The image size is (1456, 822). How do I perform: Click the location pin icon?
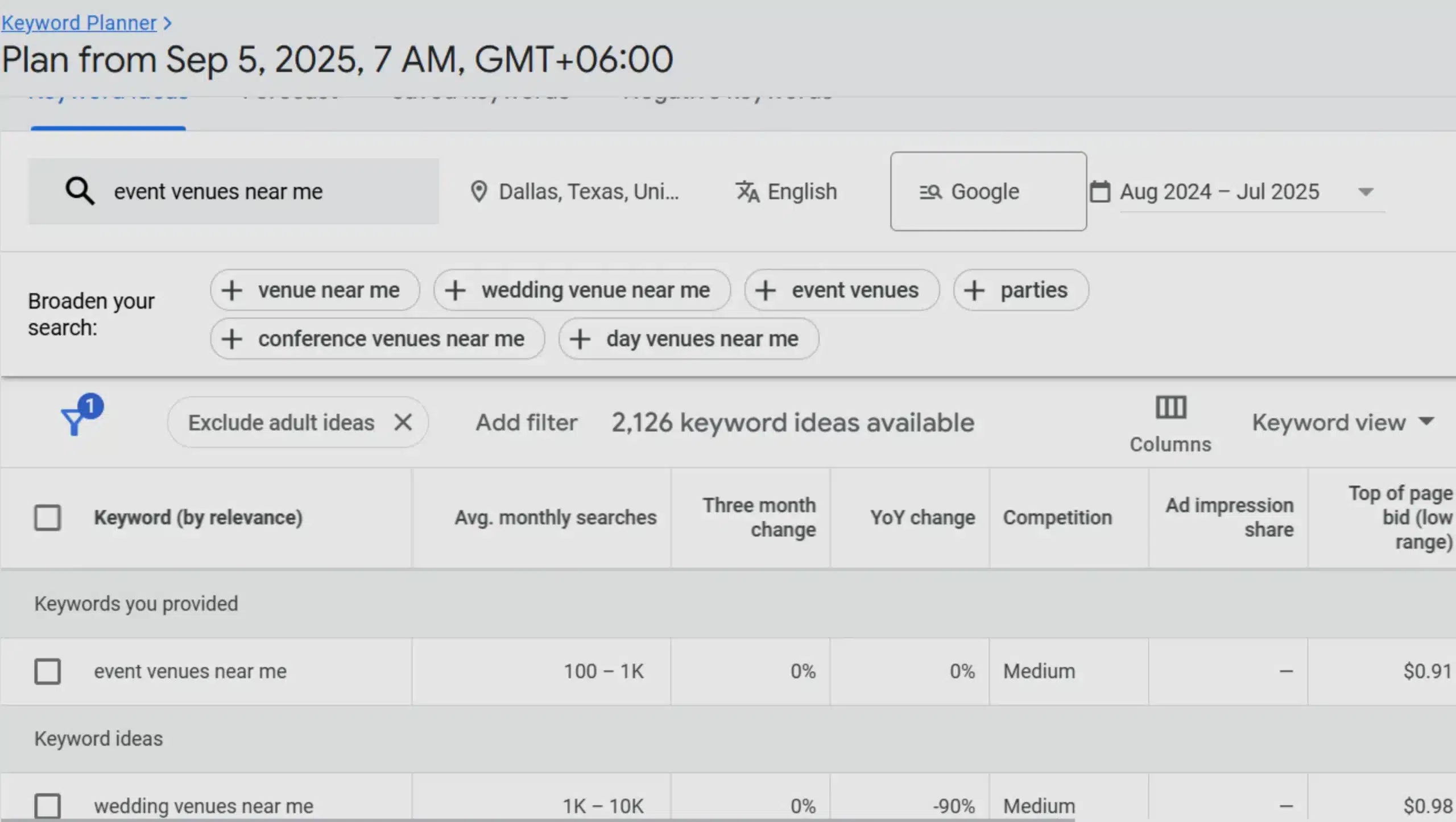[479, 191]
